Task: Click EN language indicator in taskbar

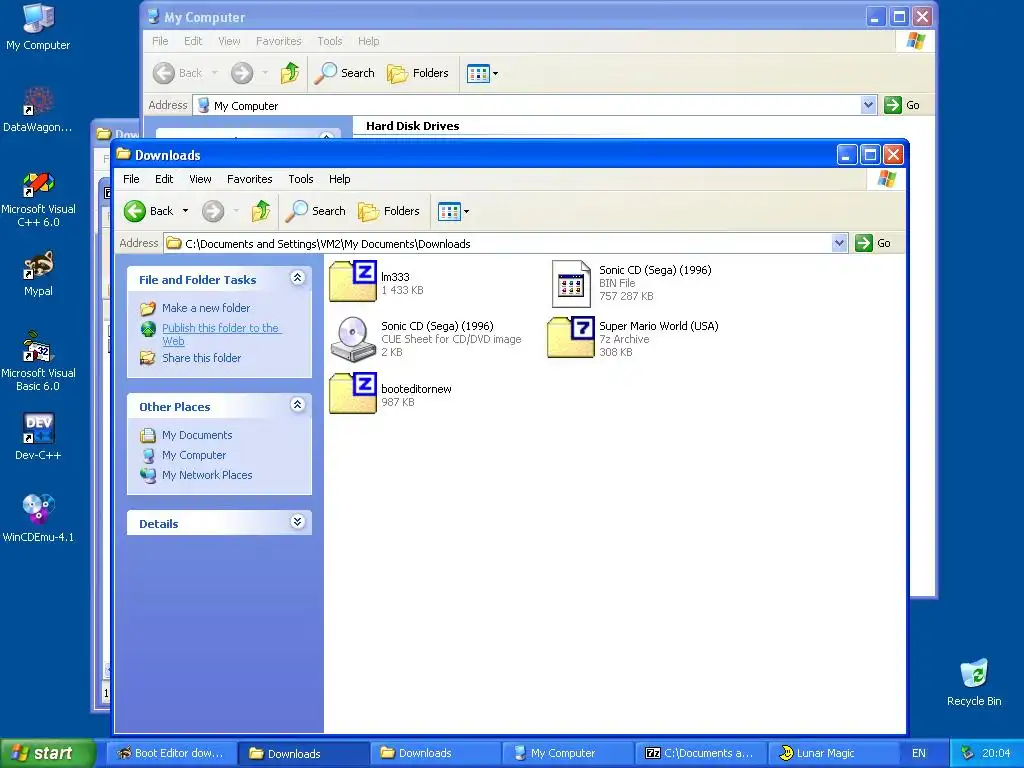Action: [x=918, y=753]
